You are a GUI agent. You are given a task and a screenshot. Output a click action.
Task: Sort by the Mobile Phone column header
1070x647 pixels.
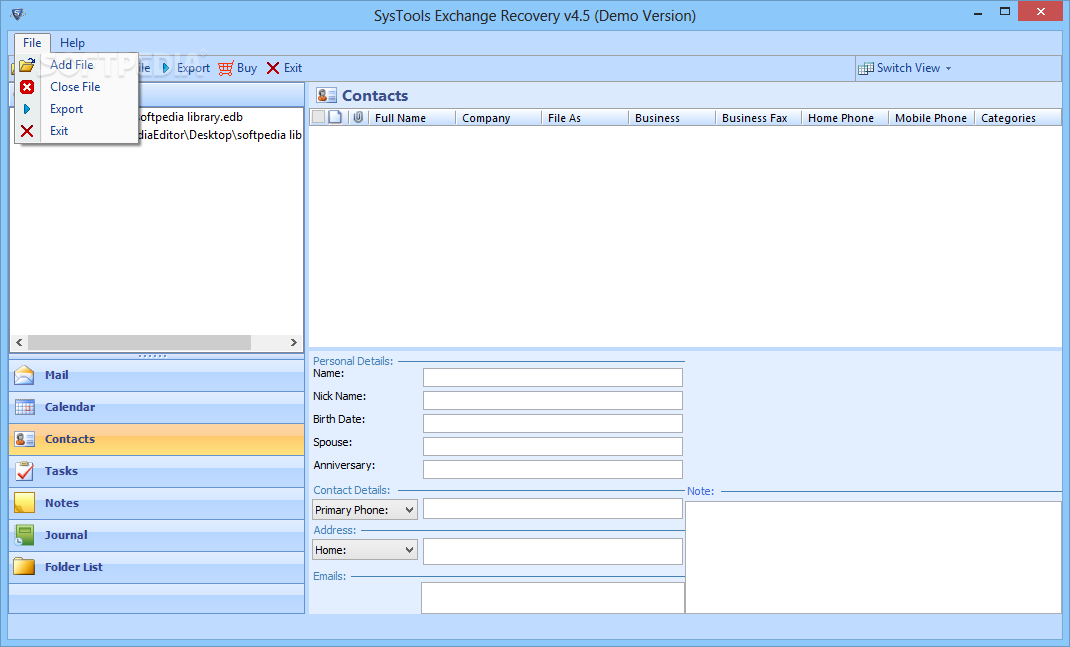tap(931, 117)
